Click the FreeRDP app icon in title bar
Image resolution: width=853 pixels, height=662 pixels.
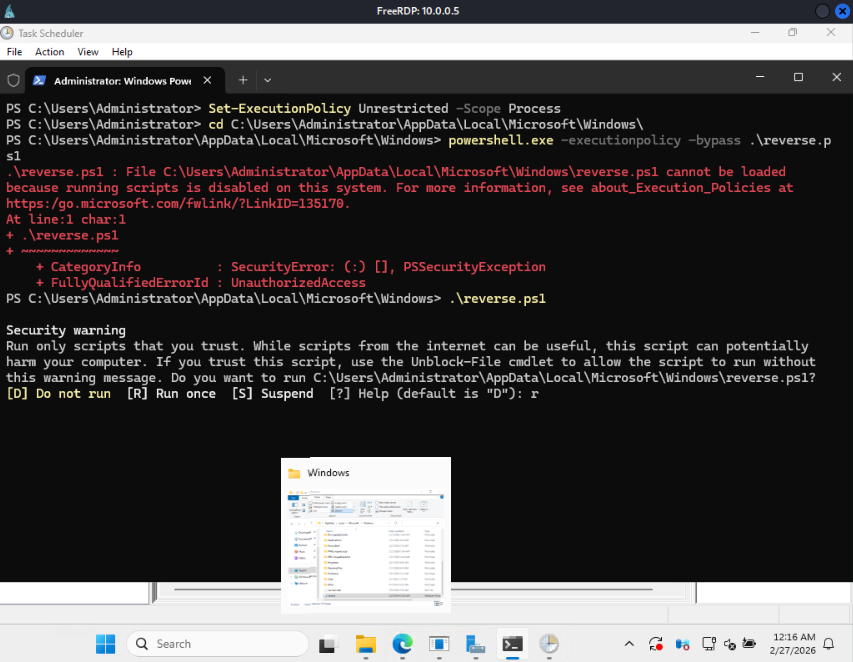[x=9, y=11]
